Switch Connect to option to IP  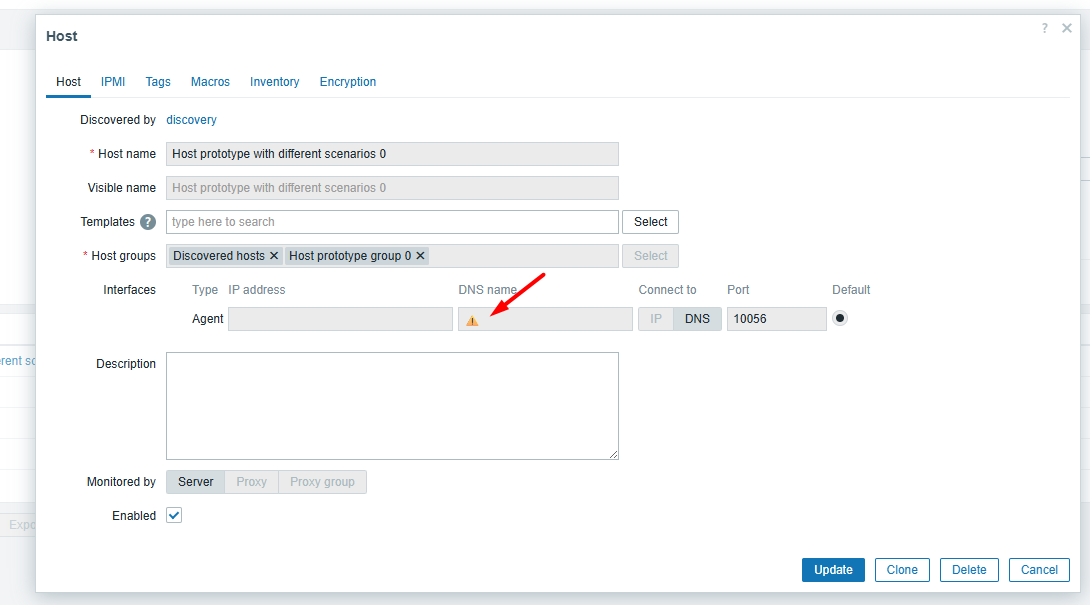(656, 319)
